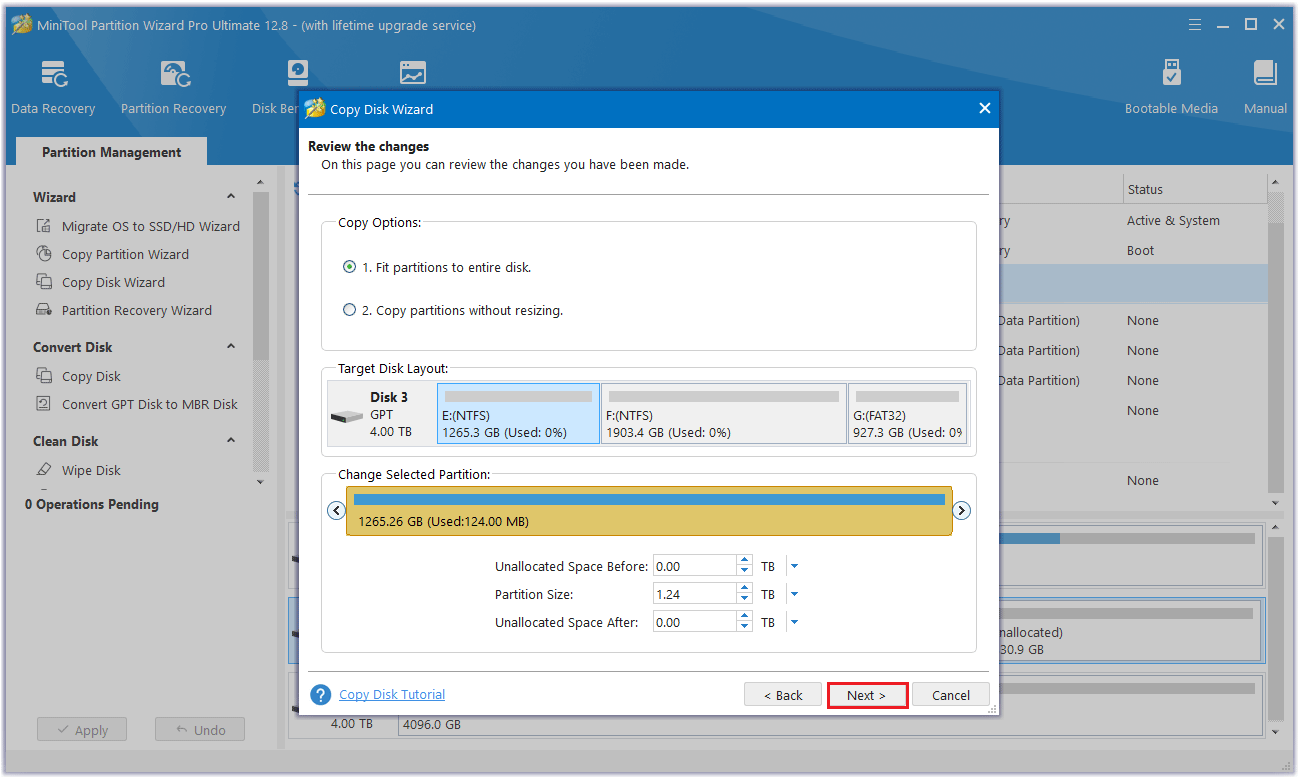Click Unallocated Space After input field
This screenshot has height=778, width=1299.
[695, 622]
